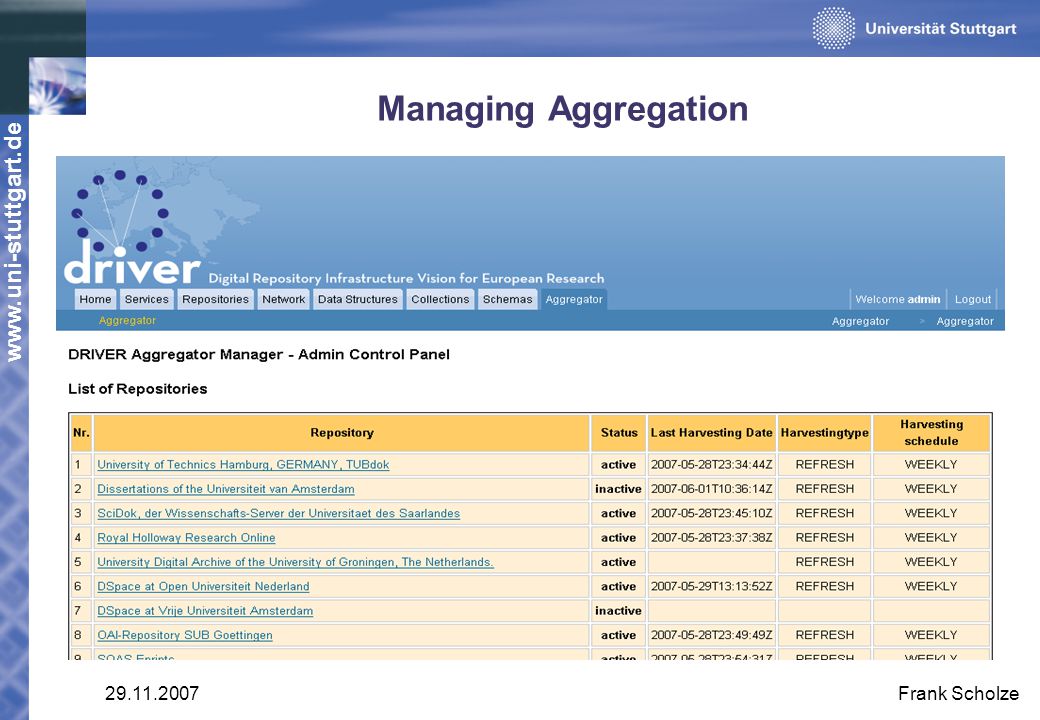Screen dimensions: 1040x720
Task: Open OAI-Repository SUB Goettingen link
Action: coord(185,635)
